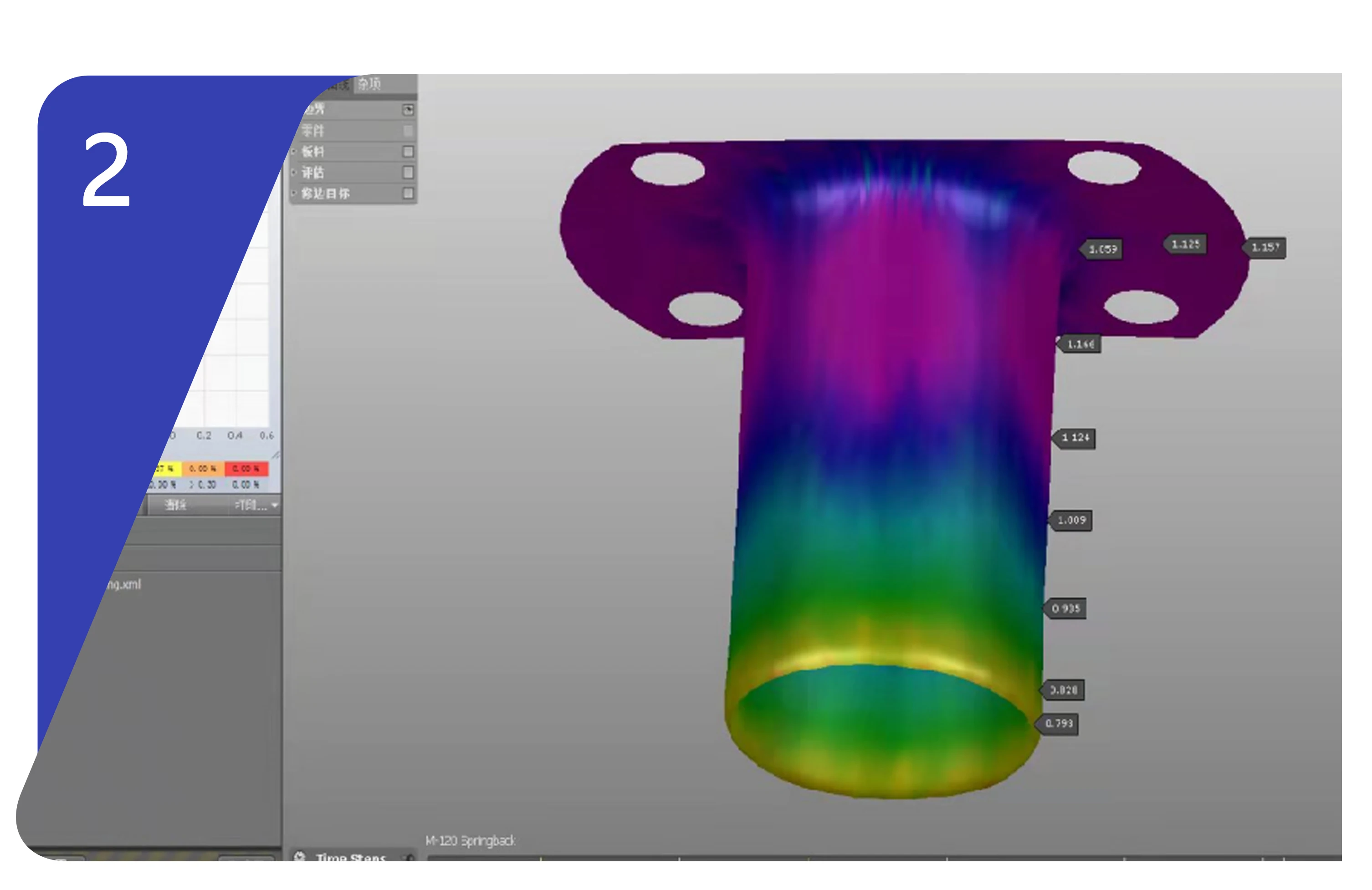
Task: Click the 1.059 thickness label marker
Action: (1102, 250)
